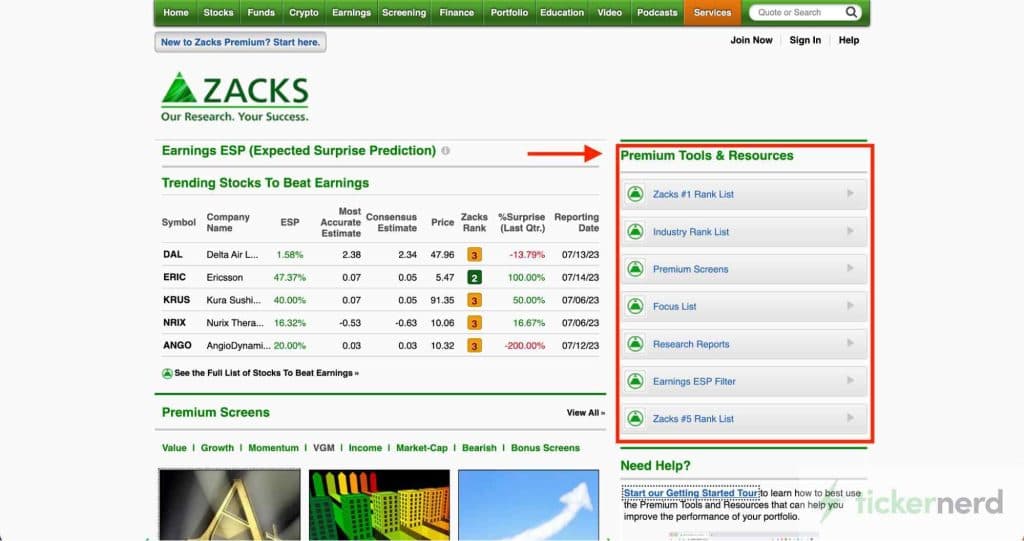
Task: Expand arrow on Premium Screens row
Action: pos(850,268)
